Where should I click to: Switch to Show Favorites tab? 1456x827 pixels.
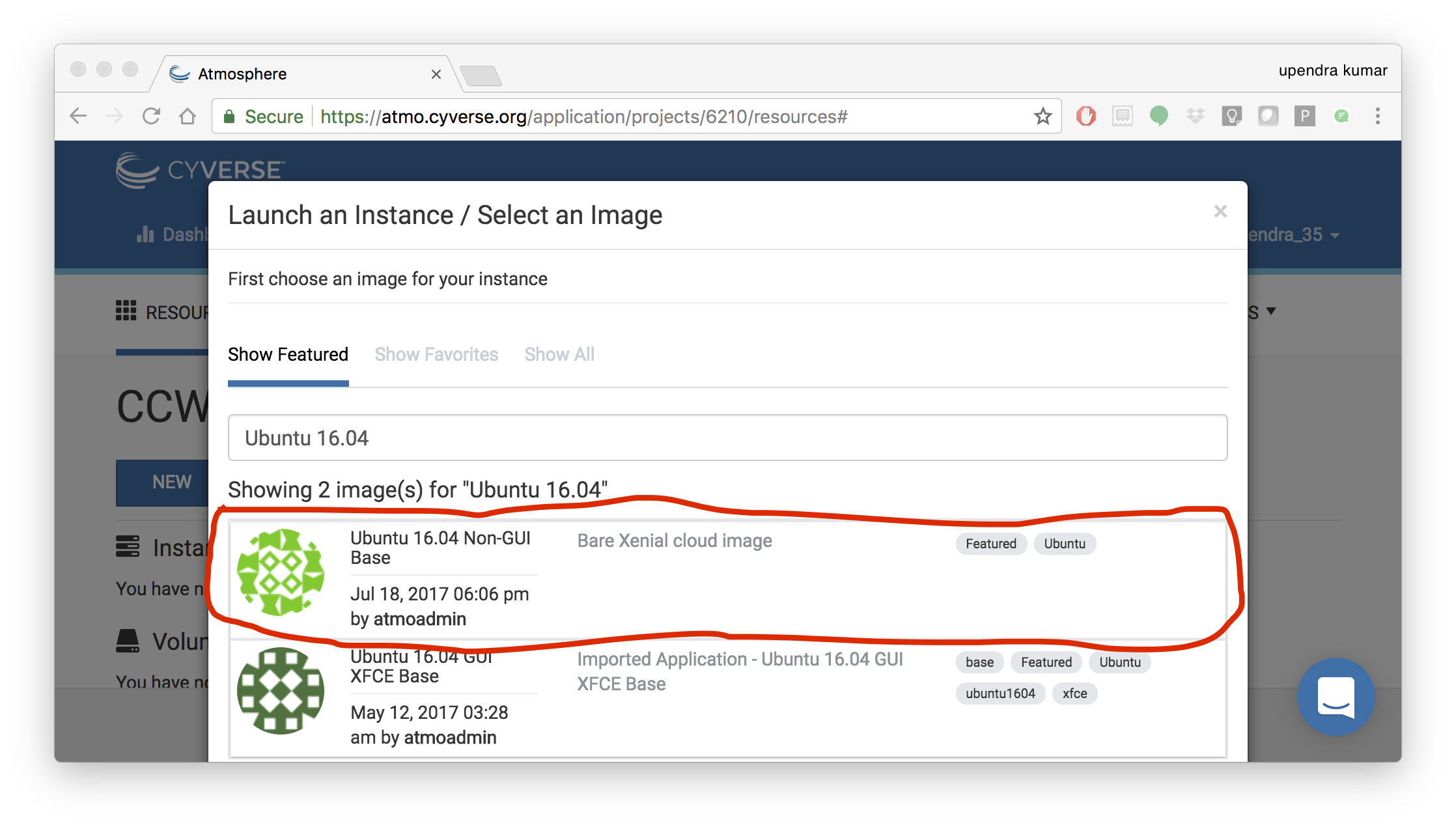[436, 354]
